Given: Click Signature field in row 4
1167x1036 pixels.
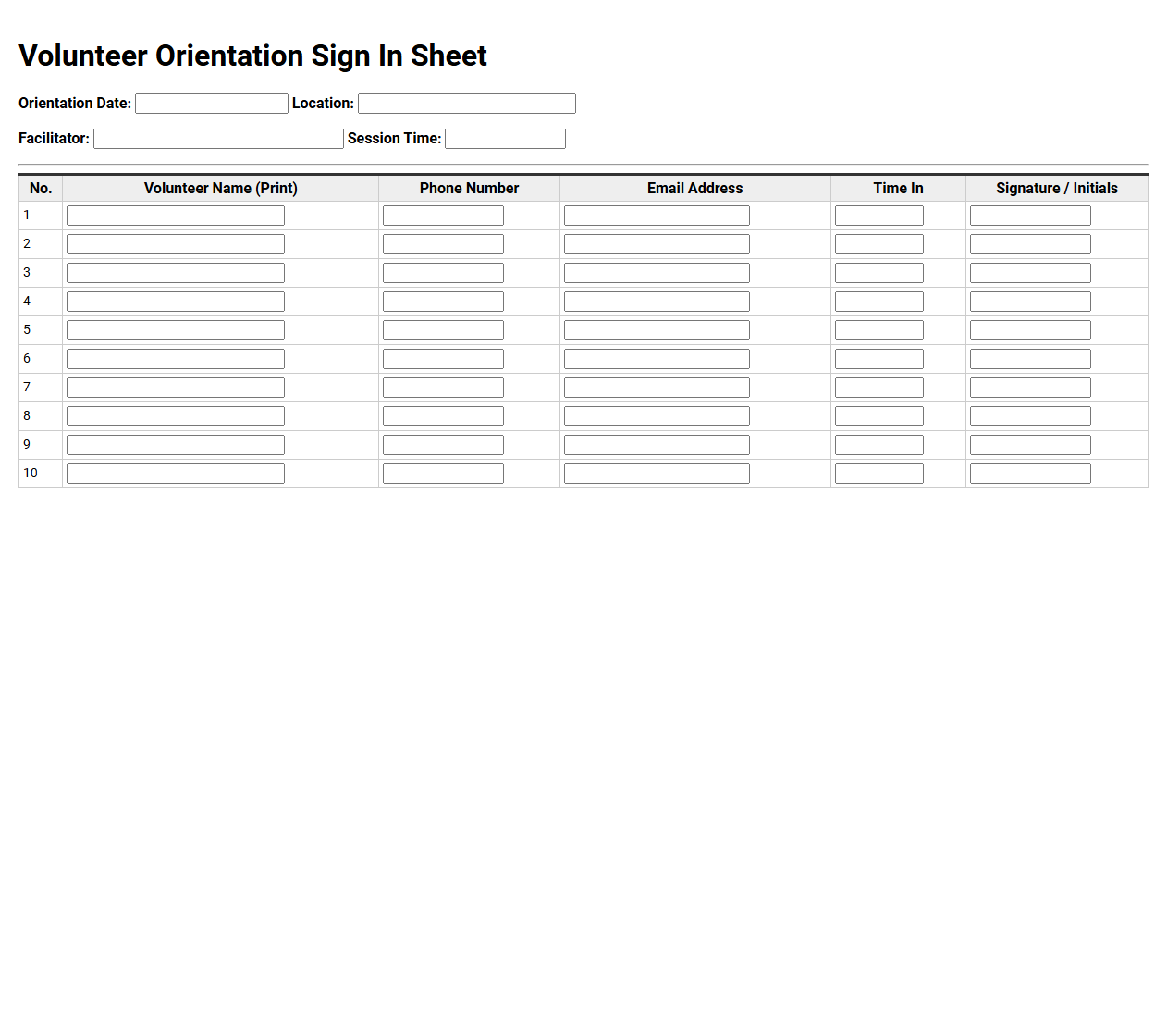Looking at the screenshot, I should (1030, 302).
